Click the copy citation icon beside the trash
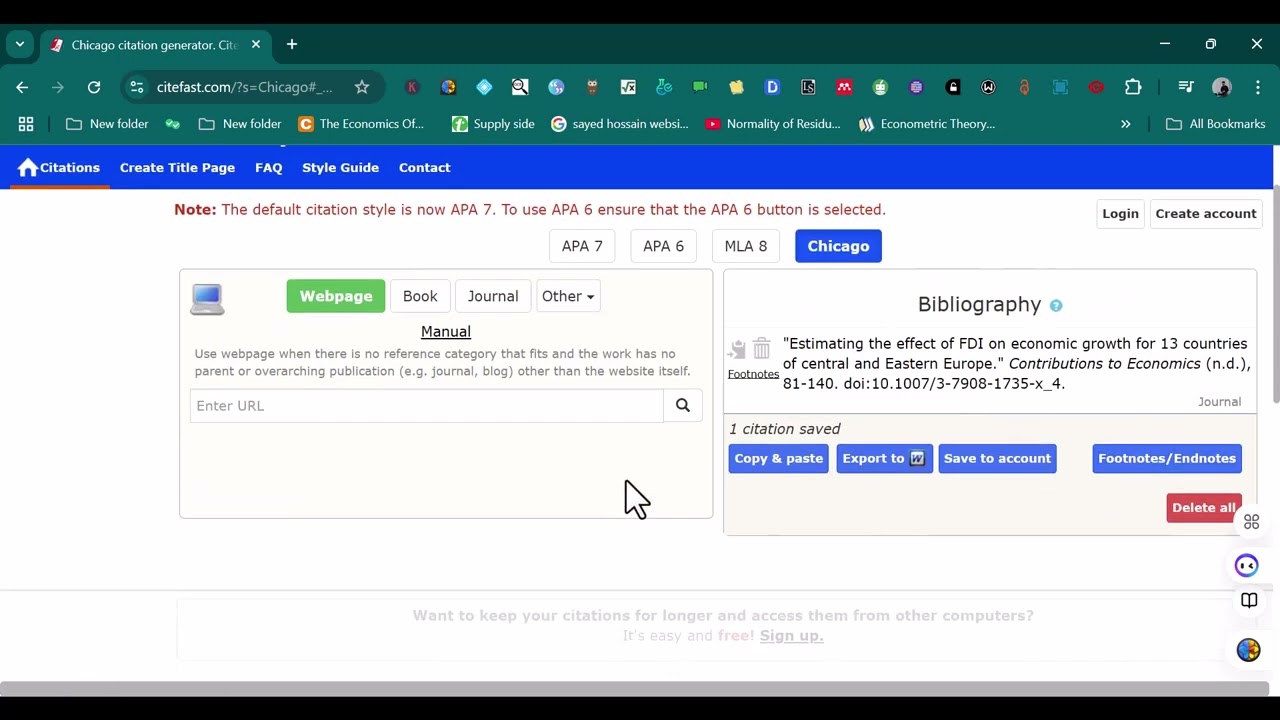This screenshot has width=1280, height=720. coord(738,349)
